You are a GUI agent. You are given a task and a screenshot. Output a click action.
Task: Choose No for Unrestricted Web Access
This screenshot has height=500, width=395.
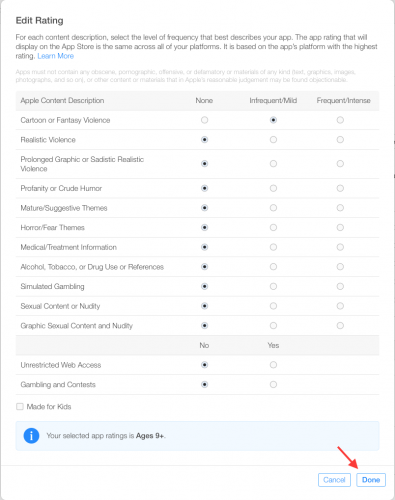coord(204,365)
